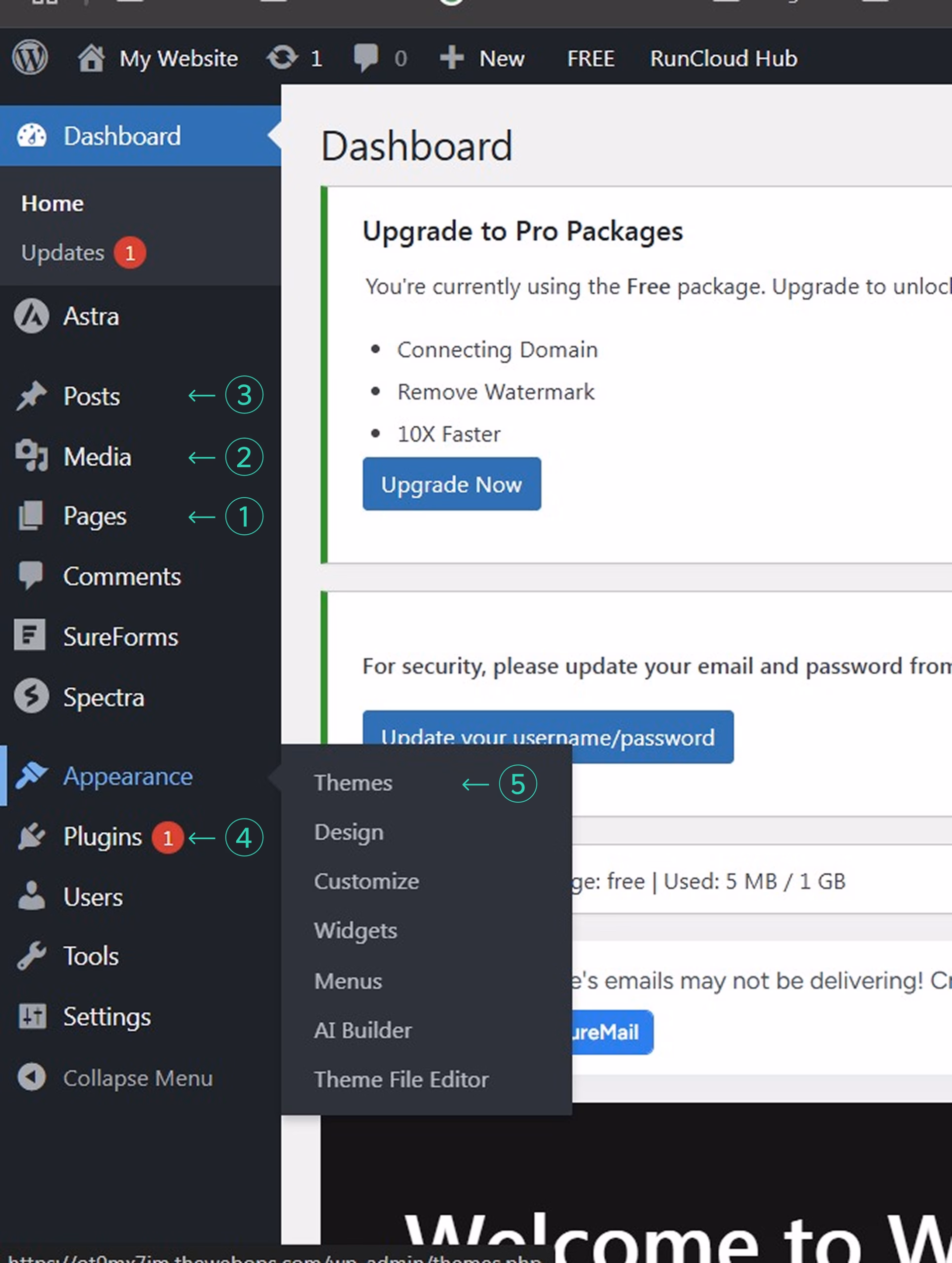Open the Astra menu icon
The height and width of the screenshot is (1263, 952).
coord(32,316)
